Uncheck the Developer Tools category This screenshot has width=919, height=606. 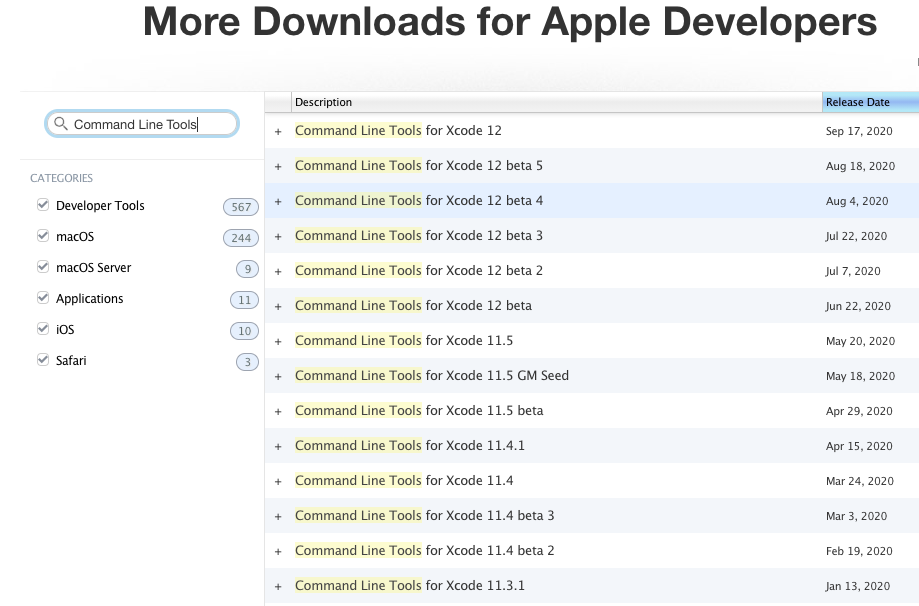tap(43, 205)
